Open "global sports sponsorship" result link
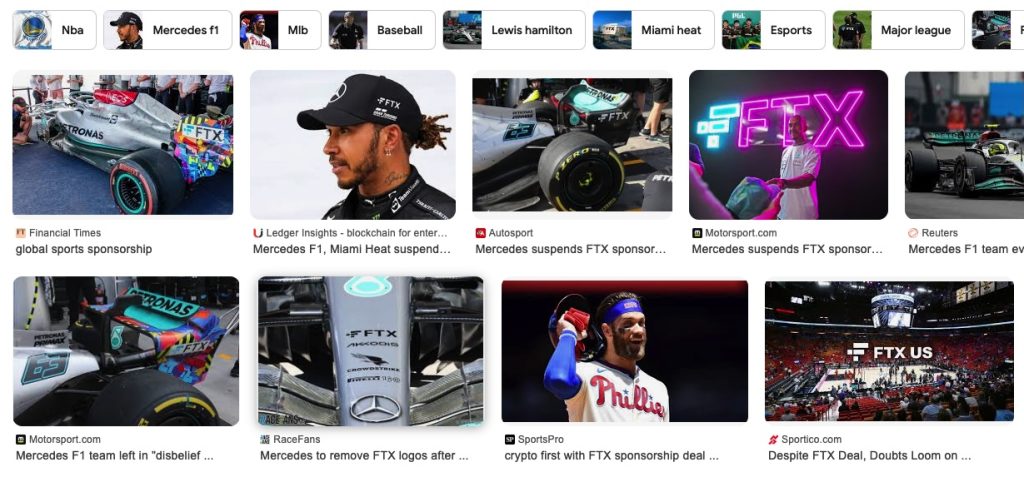Screen dimensions: 1024x477 (x=84, y=249)
